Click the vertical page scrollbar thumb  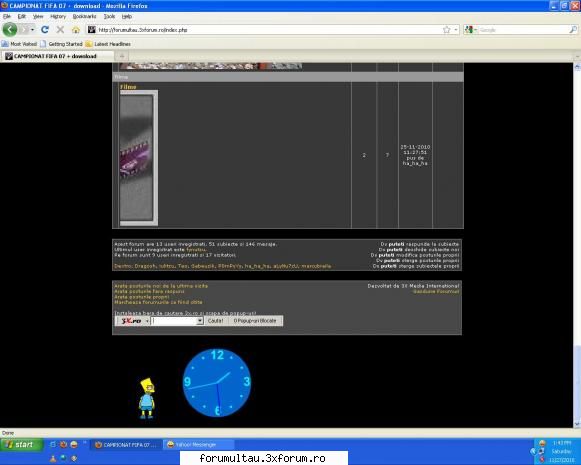click(577, 382)
